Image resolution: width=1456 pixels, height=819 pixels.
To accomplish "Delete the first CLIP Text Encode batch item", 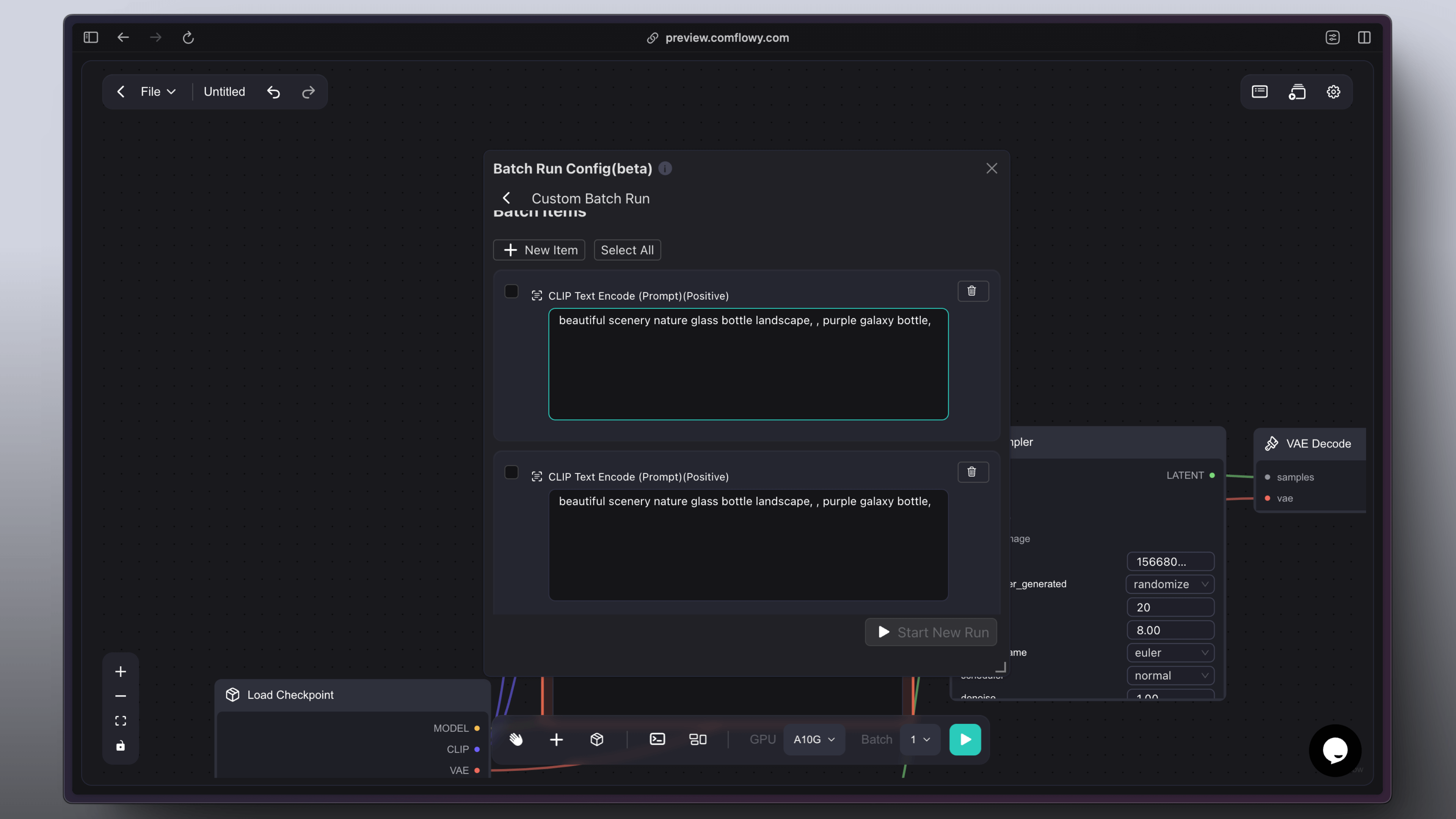I will coord(972,290).
